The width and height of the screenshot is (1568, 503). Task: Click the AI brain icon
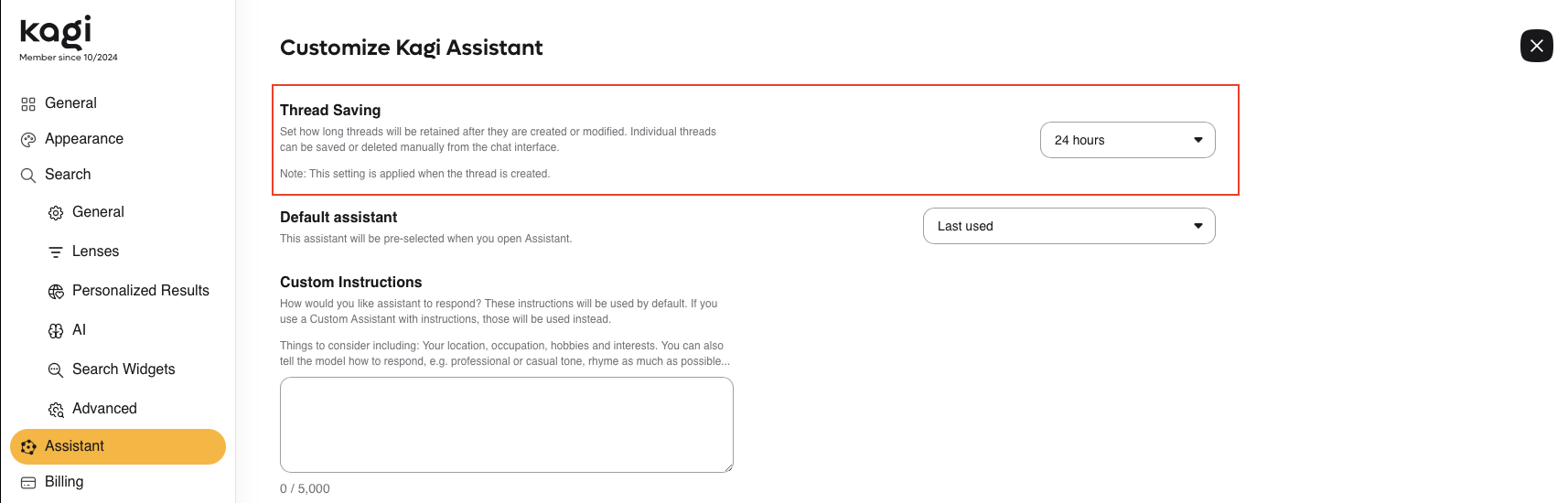click(x=56, y=331)
